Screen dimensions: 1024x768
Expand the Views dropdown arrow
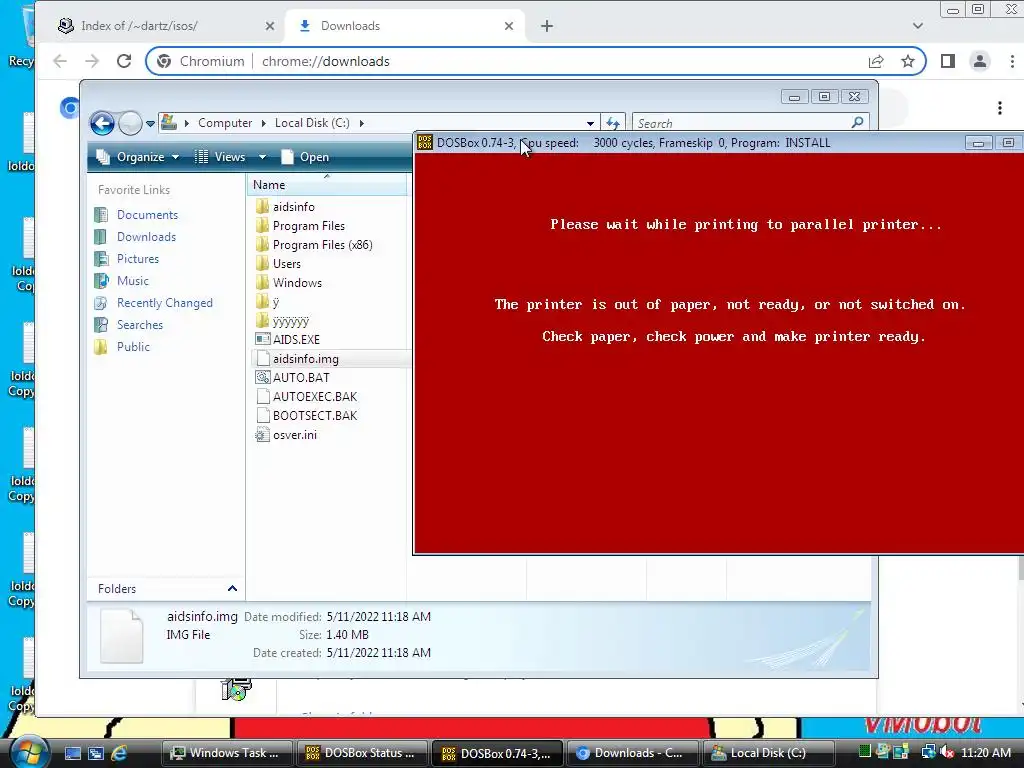pyautogui.click(x=262, y=157)
